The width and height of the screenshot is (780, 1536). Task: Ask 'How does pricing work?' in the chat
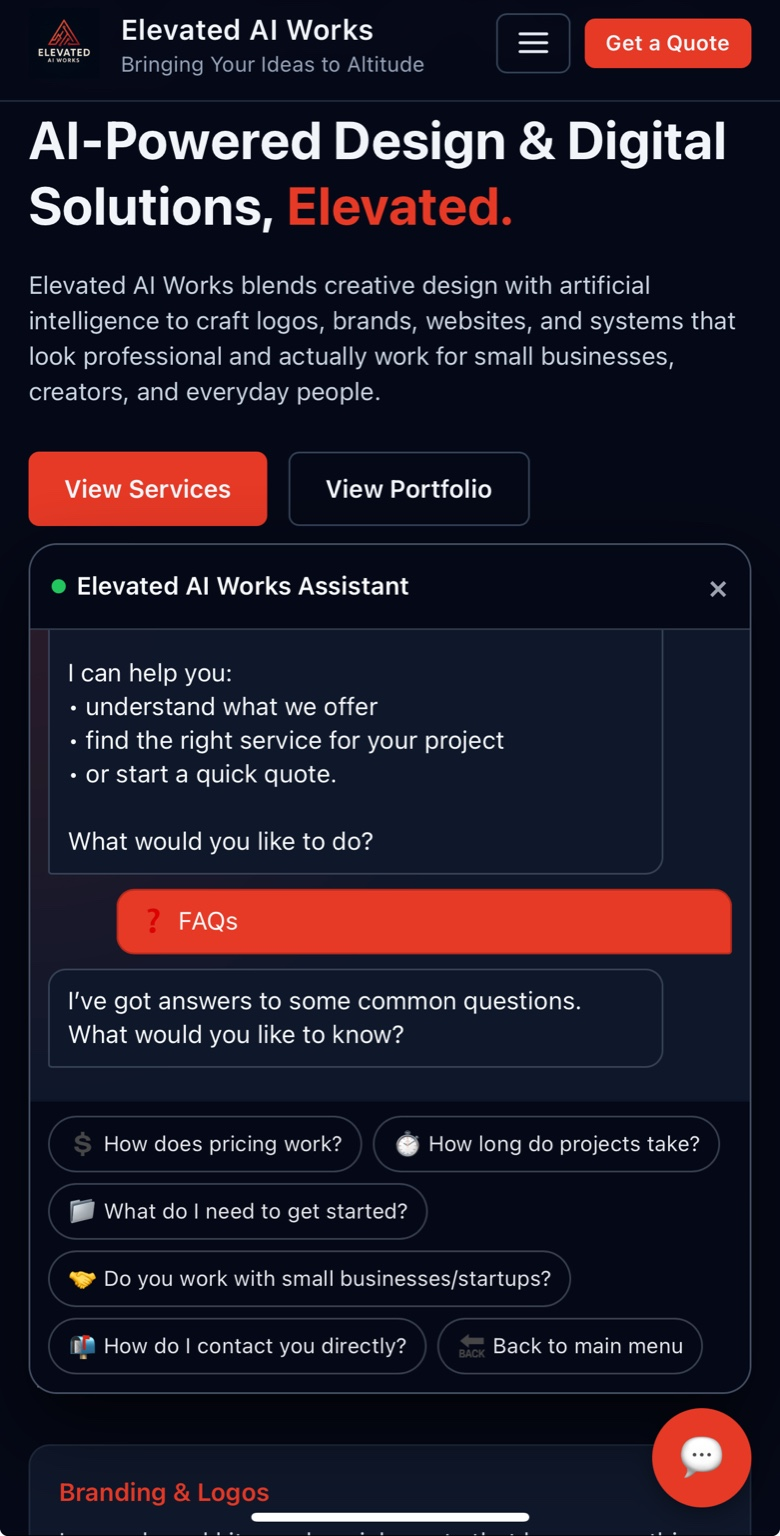click(205, 1144)
